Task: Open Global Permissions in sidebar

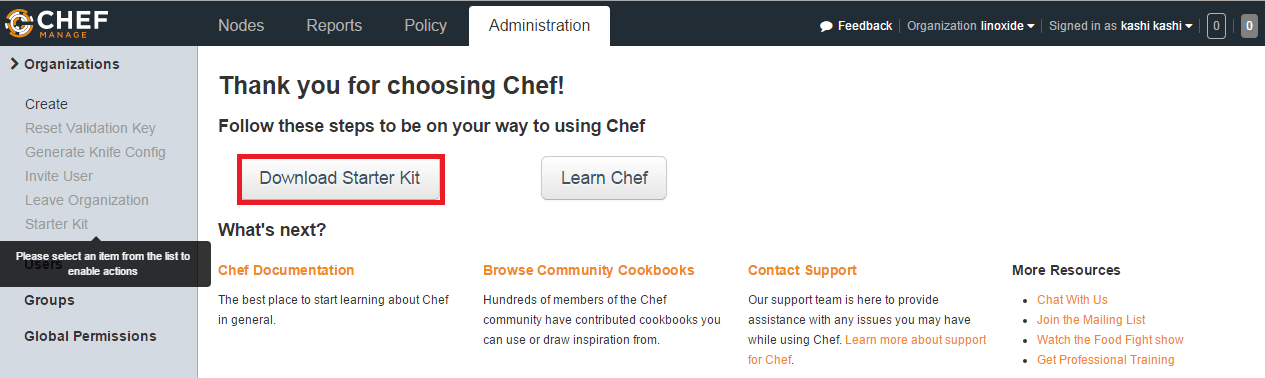Action: point(90,336)
